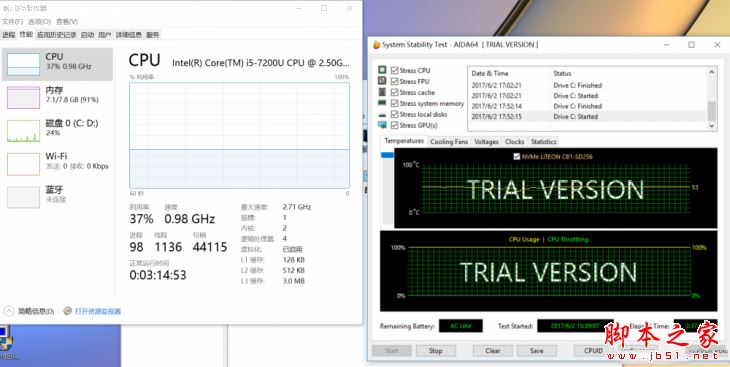Select the Wi-Fi entry in performance sidebar

(57, 163)
